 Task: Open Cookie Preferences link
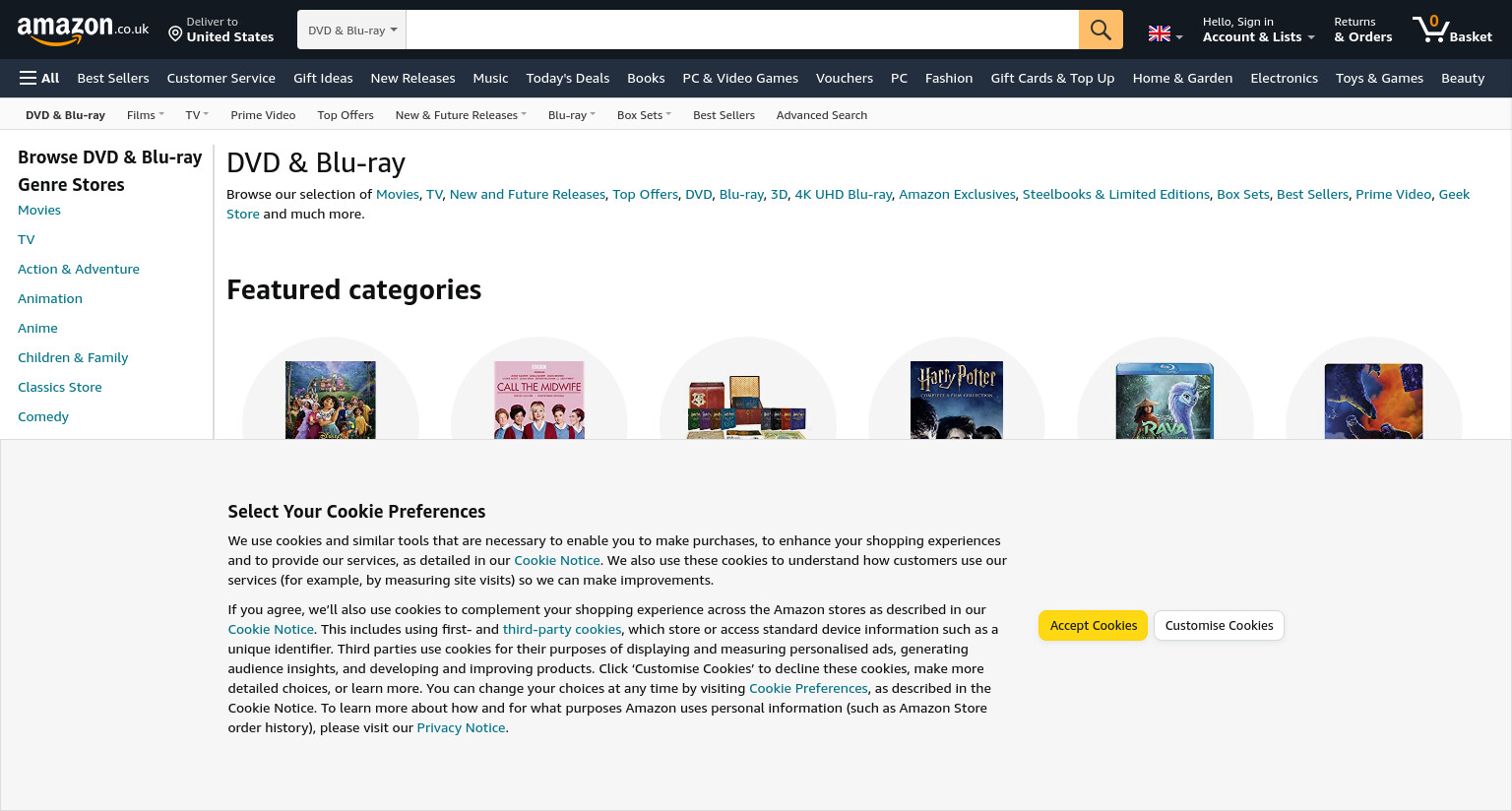[808, 688]
